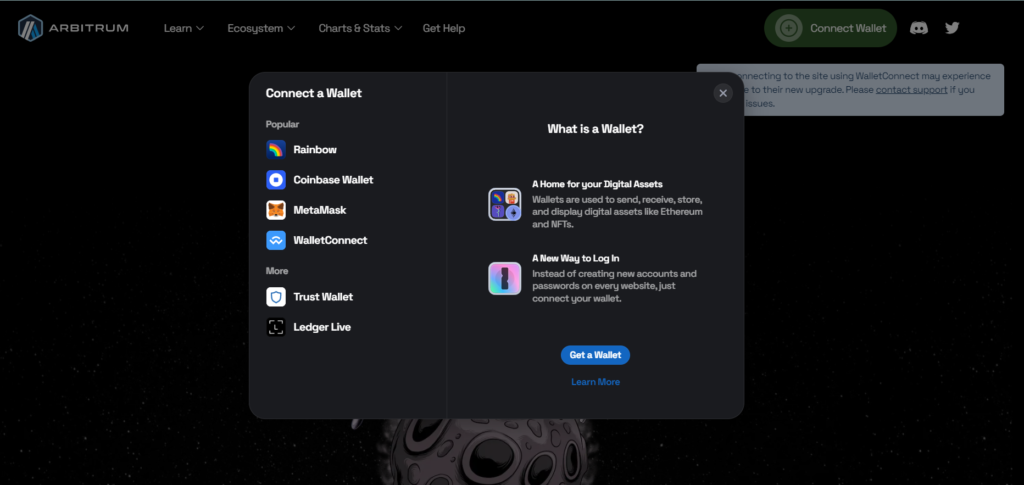Click A Home for your Digital Assets heading
The width and height of the screenshot is (1024, 485).
(x=598, y=184)
